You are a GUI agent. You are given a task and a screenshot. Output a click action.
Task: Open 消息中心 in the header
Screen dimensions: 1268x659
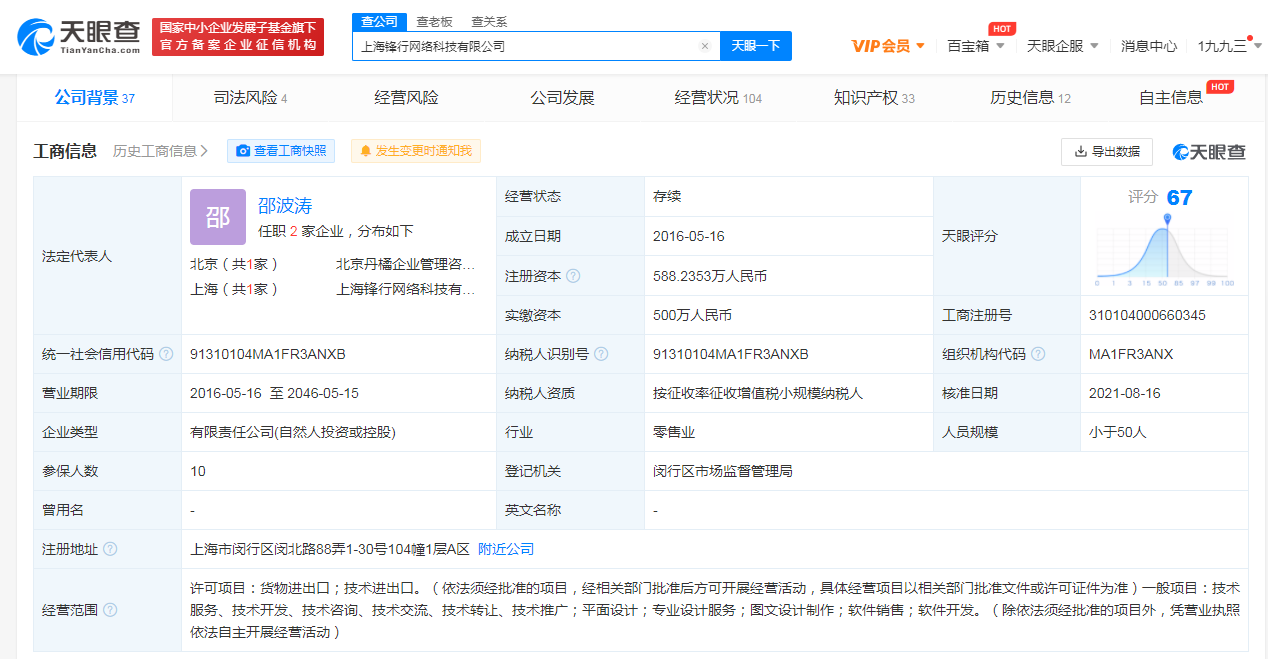(1149, 46)
